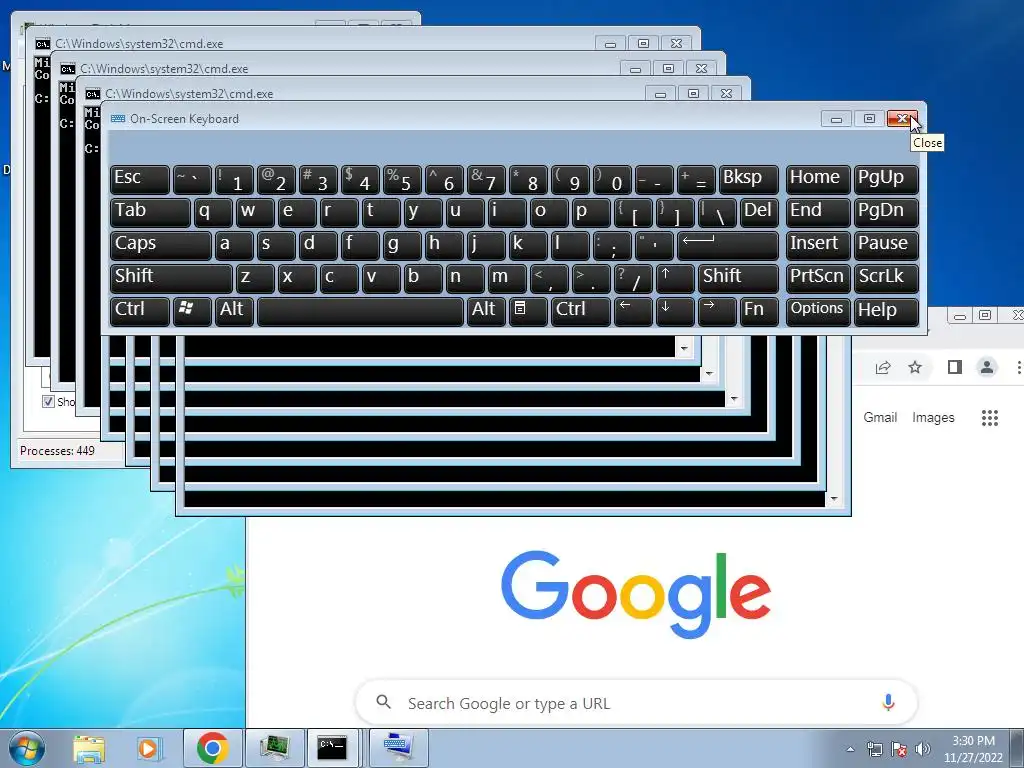This screenshot has width=1024, height=768.
Task: Toggle the right Alt key on keyboard
Action: click(x=486, y=311)
